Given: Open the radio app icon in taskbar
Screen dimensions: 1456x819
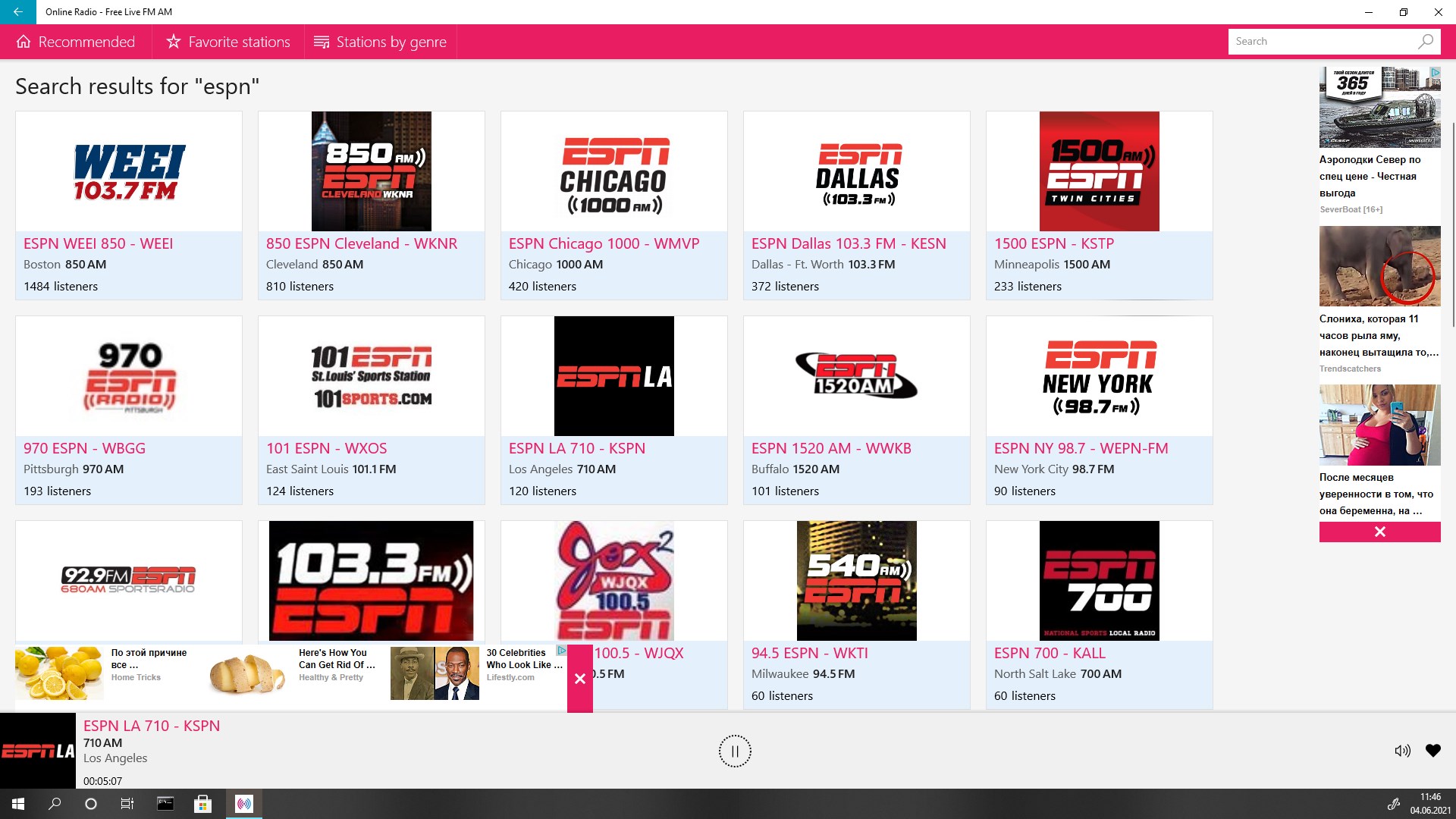Looking at the screenshot, I should click(243, 803).
